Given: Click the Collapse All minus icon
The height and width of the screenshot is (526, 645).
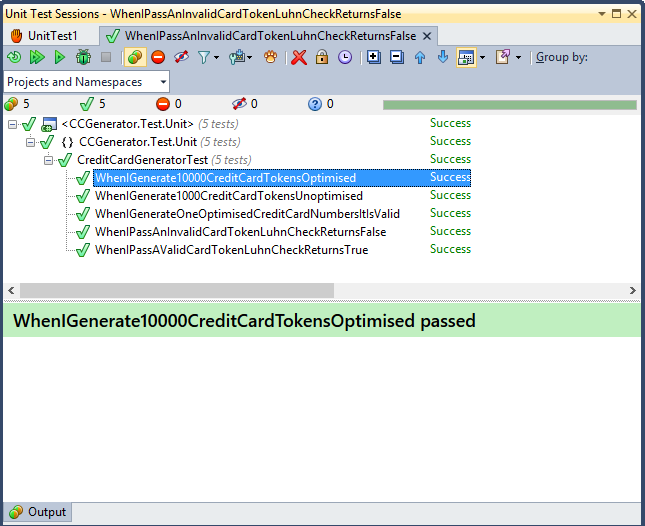Looking at the screenshot, I should (x=397, y=58).
